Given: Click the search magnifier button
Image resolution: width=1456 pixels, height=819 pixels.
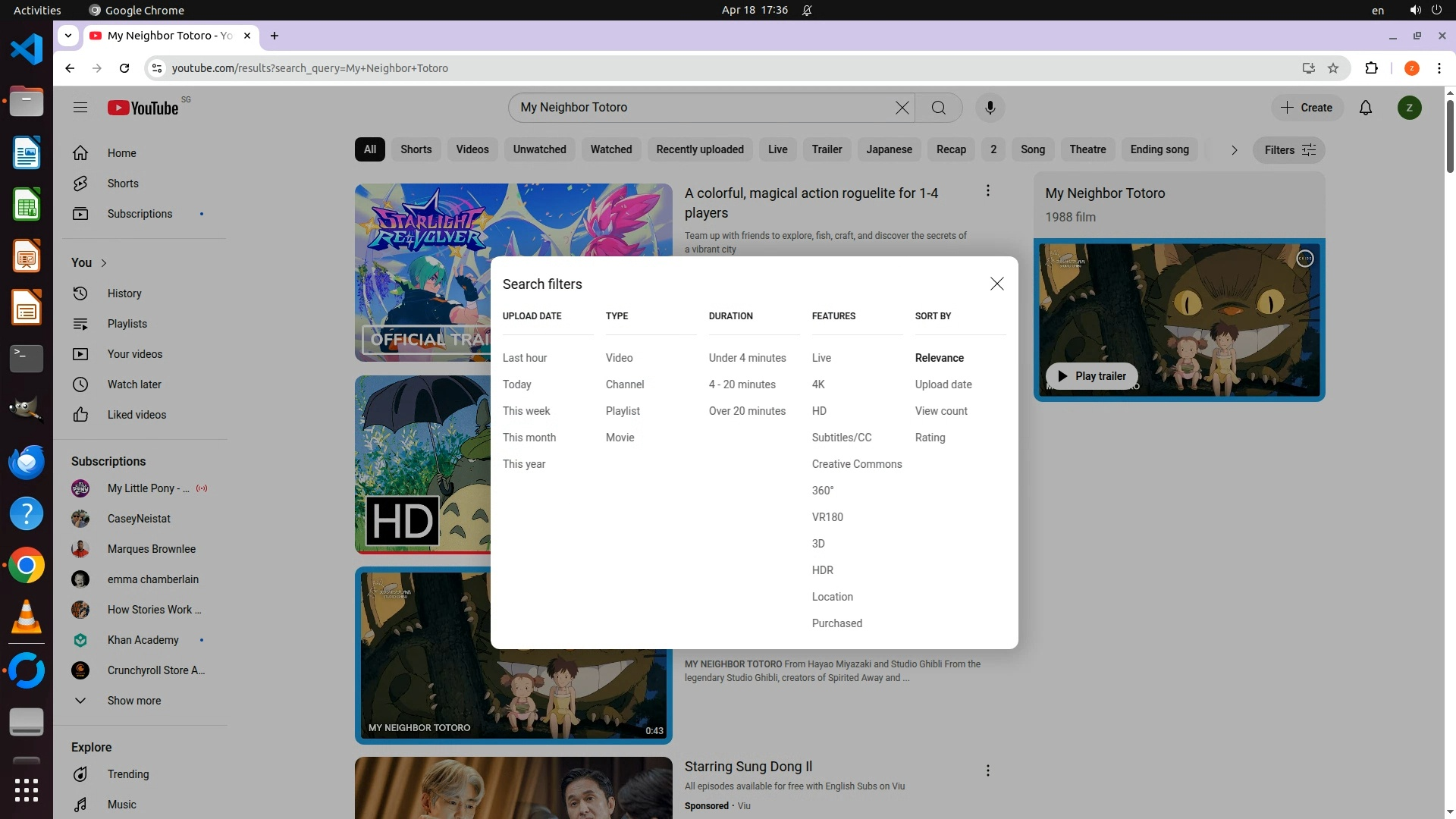Looking at the screenshot, I should click(938, 108).
